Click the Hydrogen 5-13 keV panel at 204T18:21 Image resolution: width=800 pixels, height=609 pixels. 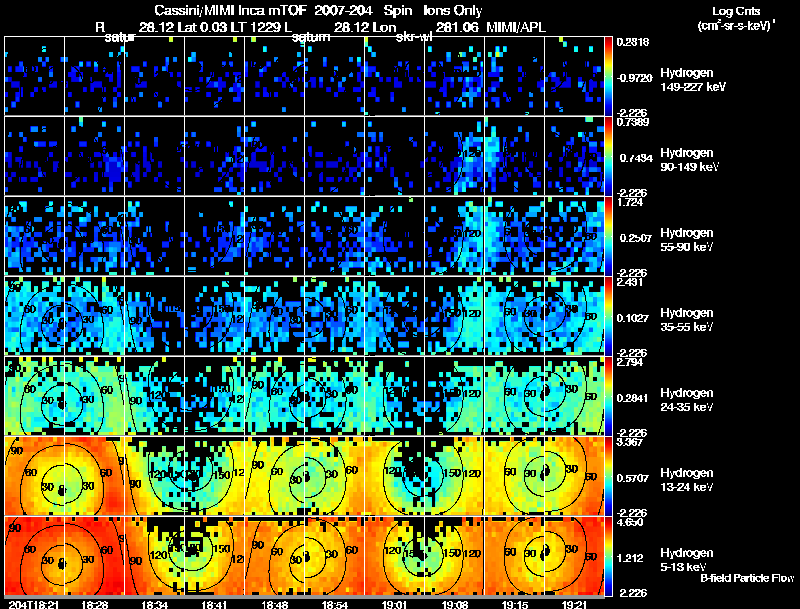[34, 556]
